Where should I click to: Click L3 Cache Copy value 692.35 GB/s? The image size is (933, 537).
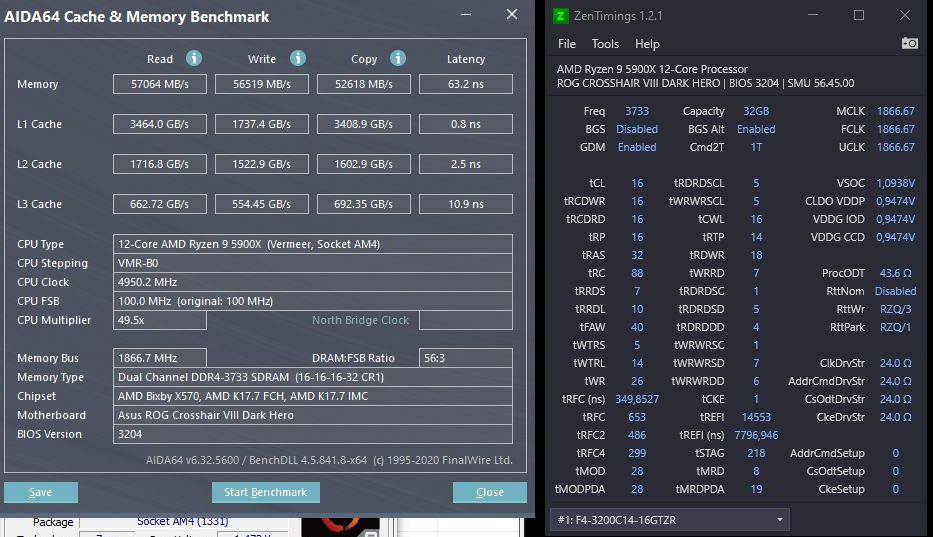coord(364,204)
